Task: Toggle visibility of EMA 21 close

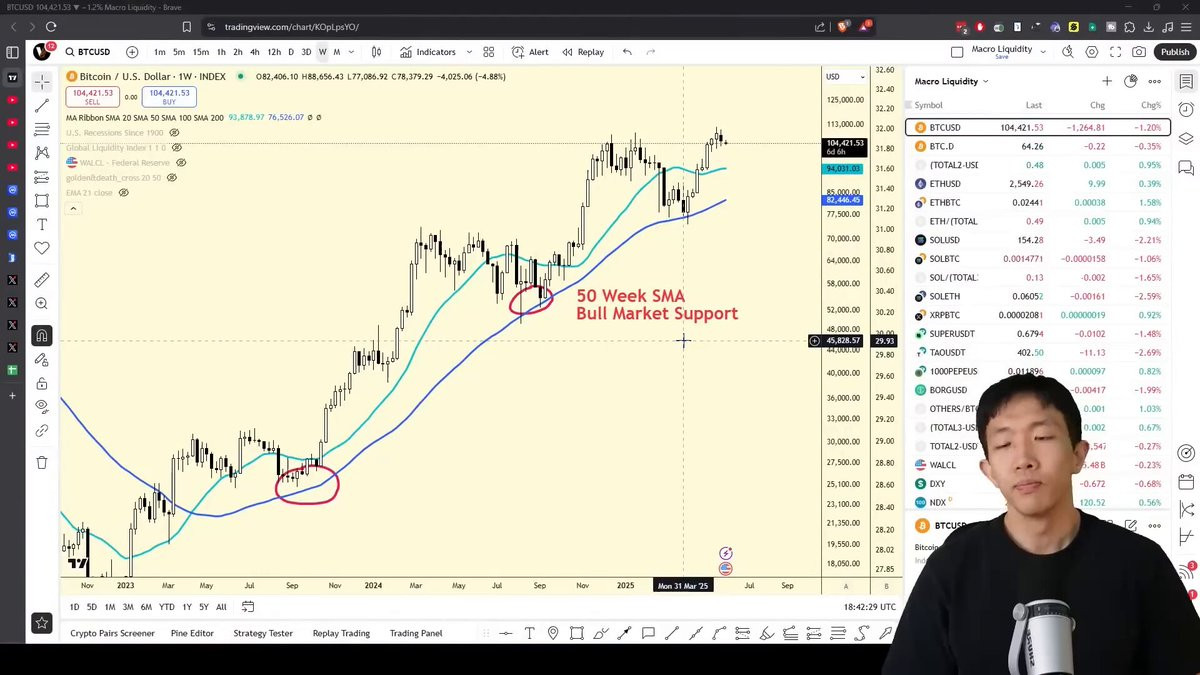Action: pyautogui.click(x=123, y=193)
